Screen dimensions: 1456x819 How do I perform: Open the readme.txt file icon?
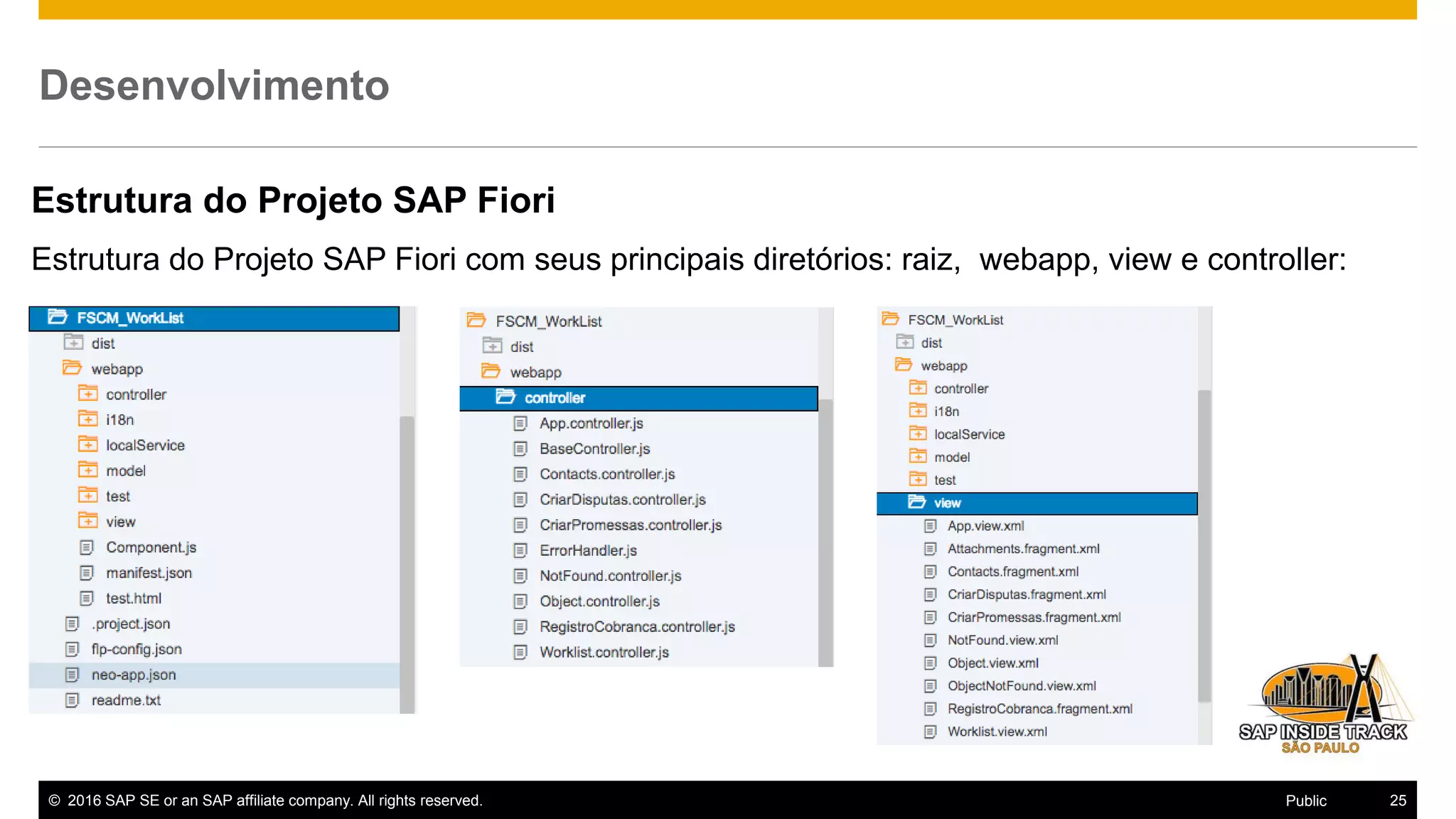[x=72, y=700]
